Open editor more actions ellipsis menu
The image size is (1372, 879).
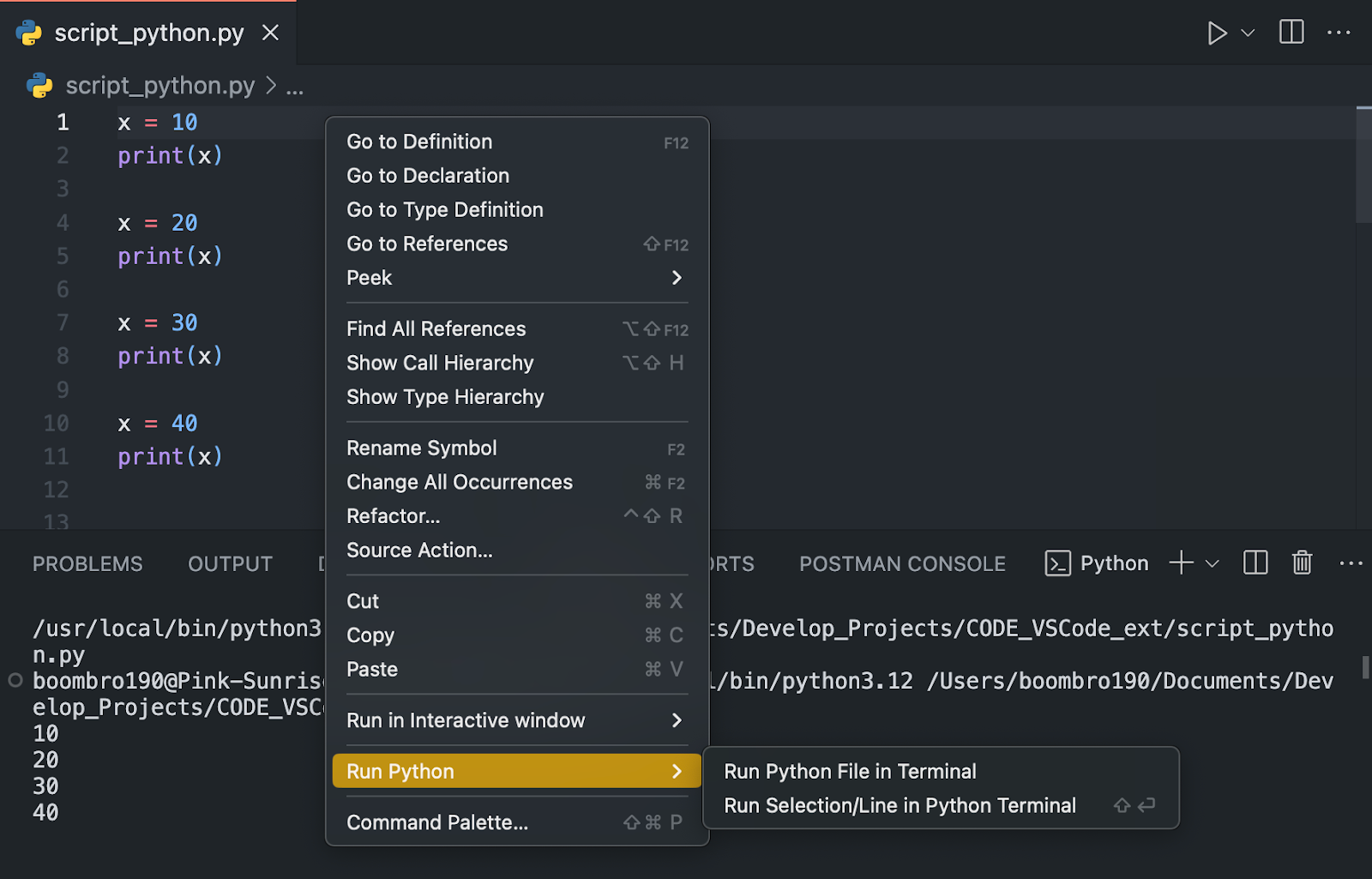(x=1339, y=33)
